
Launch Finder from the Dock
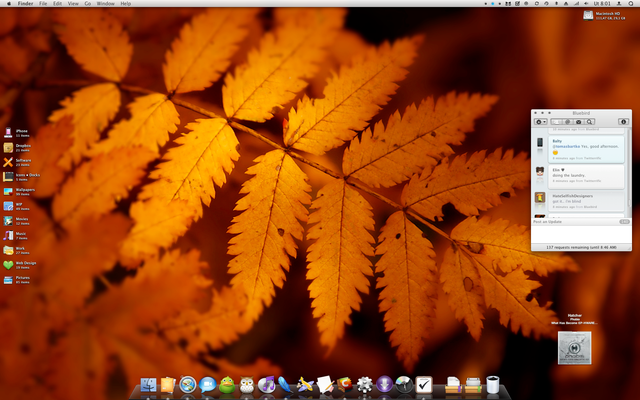150,385
